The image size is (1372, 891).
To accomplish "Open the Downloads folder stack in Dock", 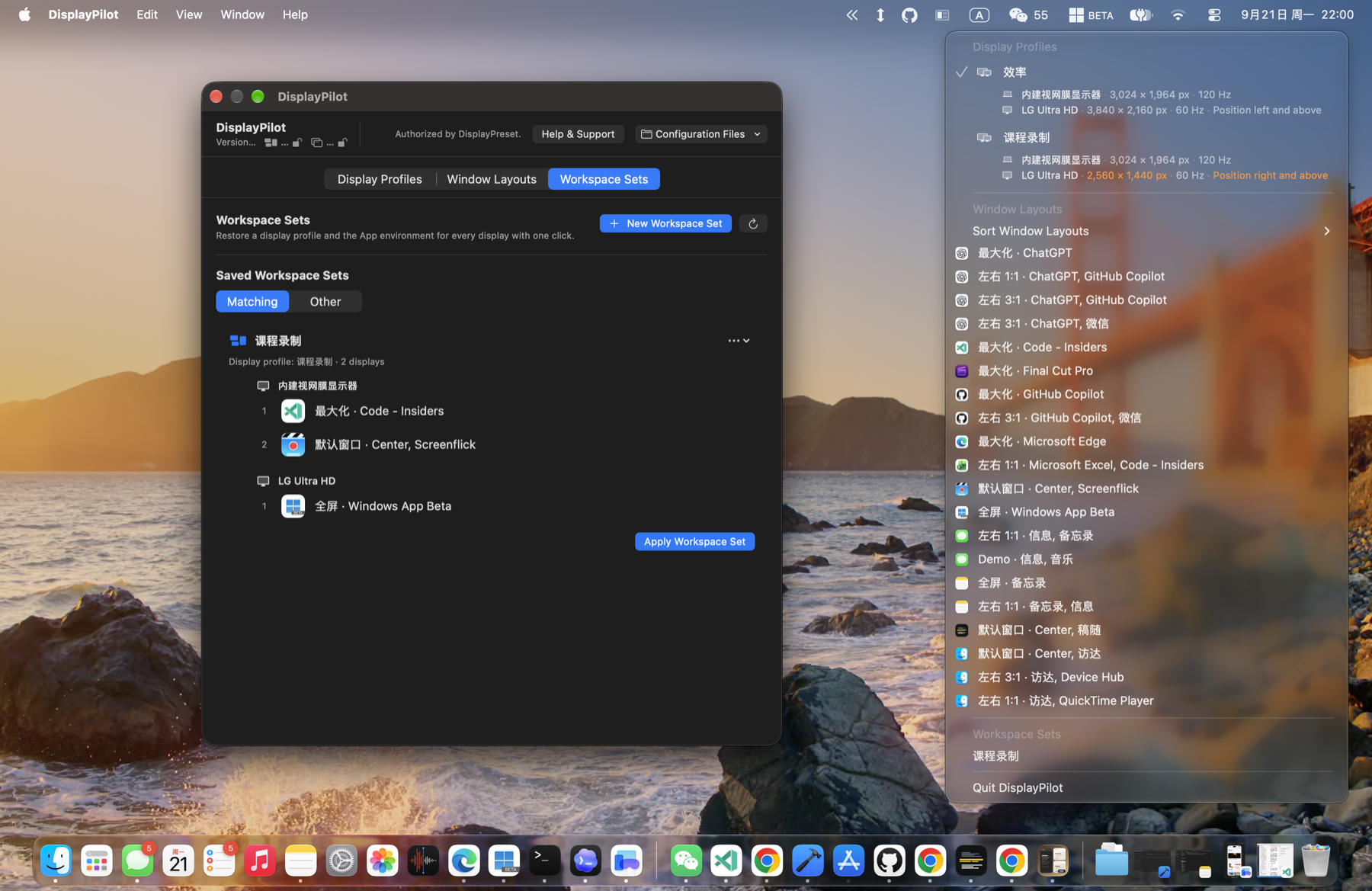I will (1111, 861).
